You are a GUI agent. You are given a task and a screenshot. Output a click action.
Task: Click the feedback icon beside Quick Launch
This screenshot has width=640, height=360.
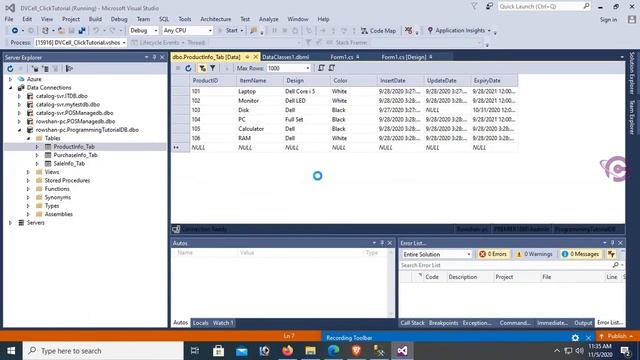(x=489, y=6)
